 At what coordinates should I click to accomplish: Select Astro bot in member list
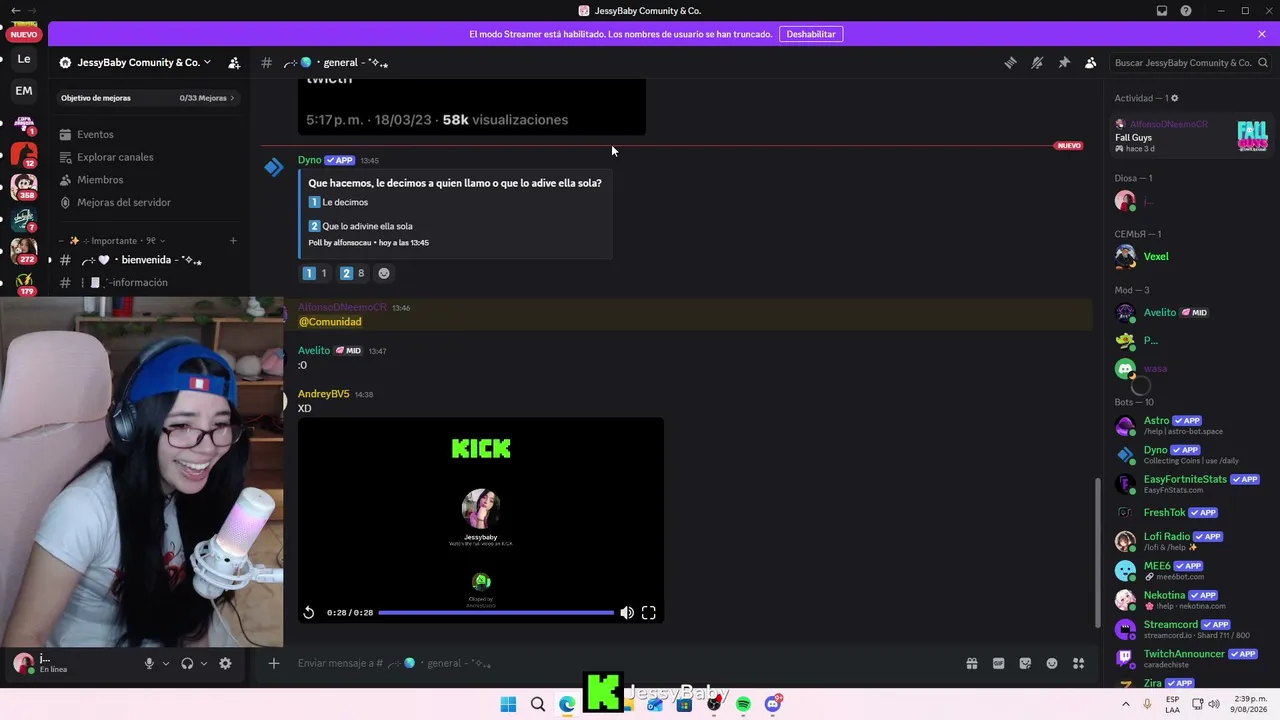tap(1192, 425)
